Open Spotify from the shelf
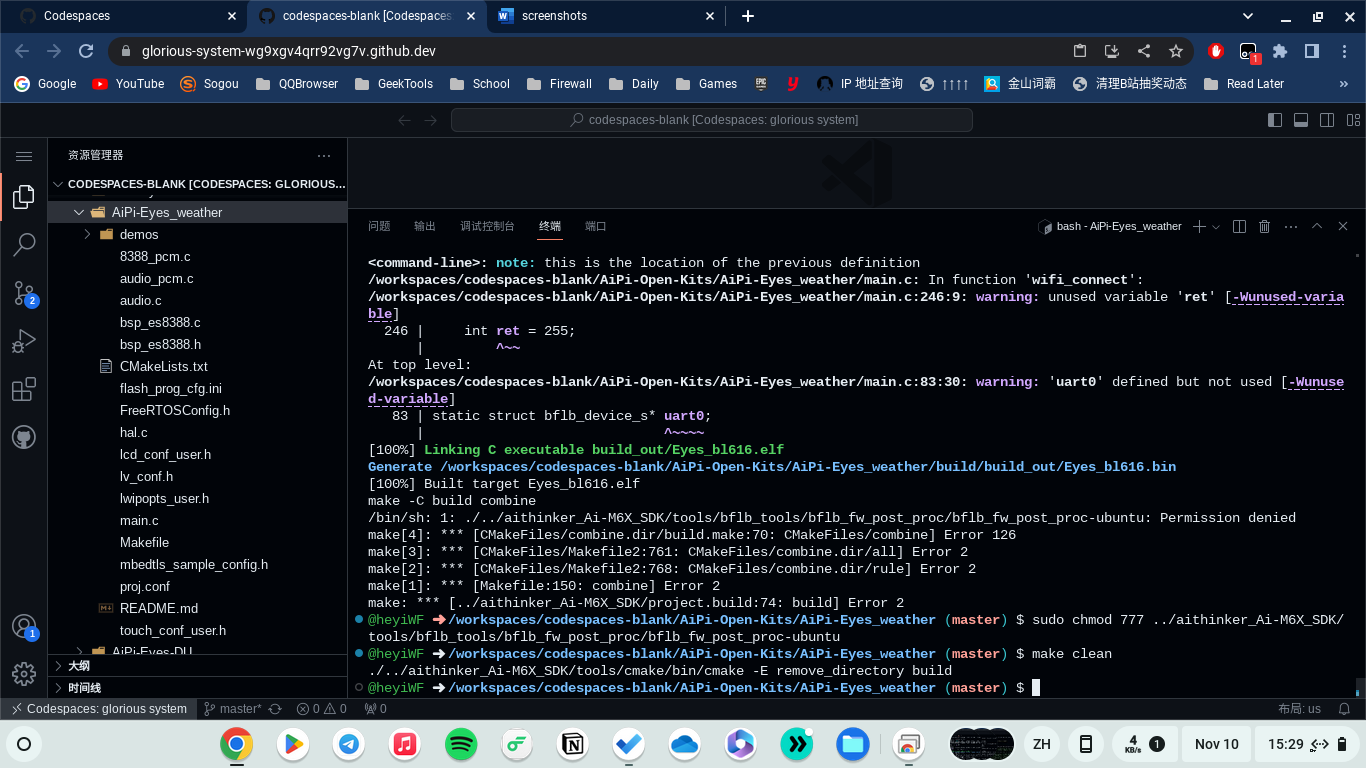 pos(461,744)
